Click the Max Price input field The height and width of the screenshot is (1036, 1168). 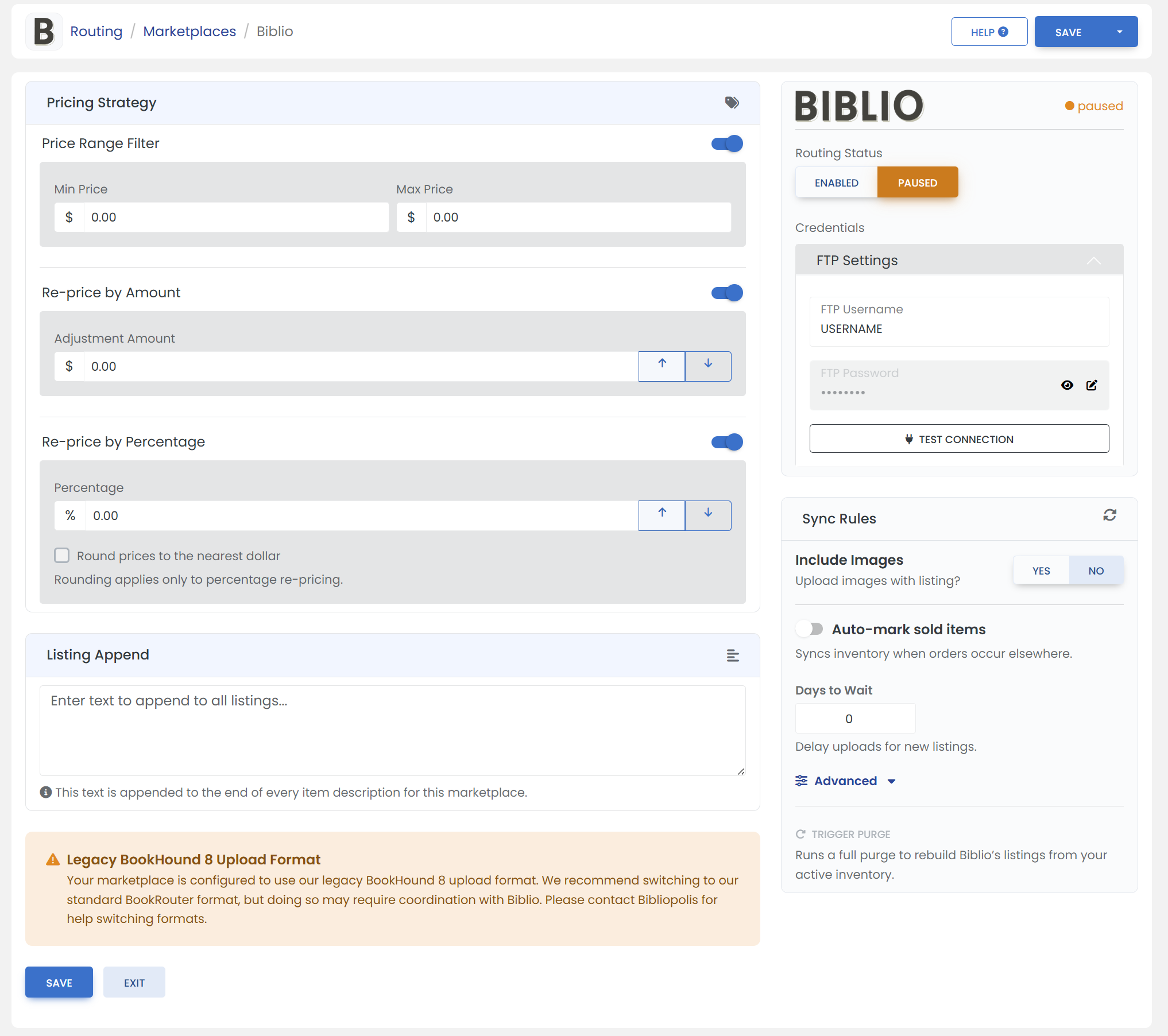[x=578, y=217]
